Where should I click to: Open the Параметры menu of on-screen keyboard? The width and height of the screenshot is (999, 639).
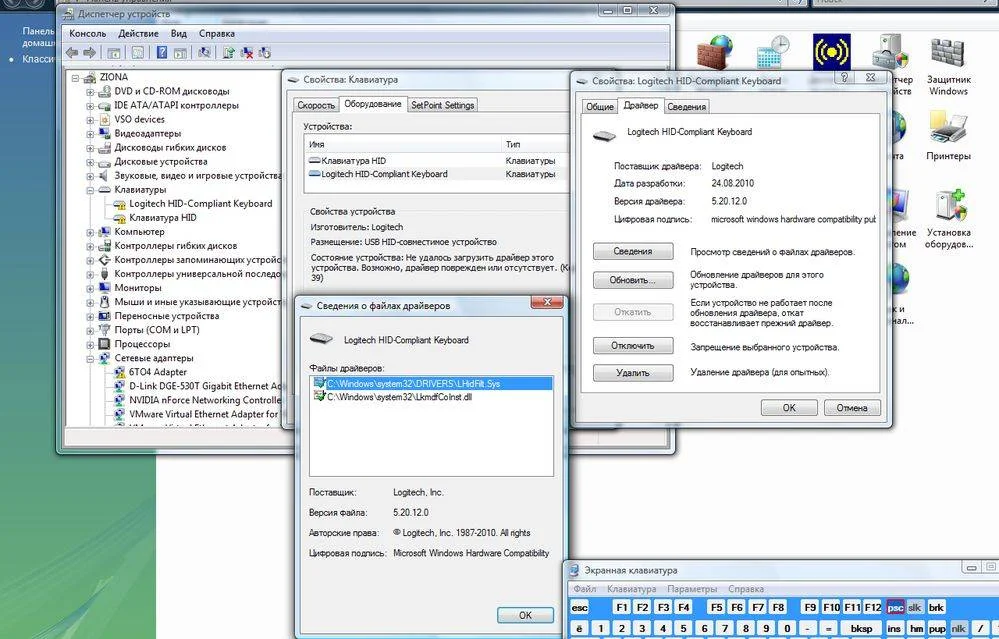[x=692, y=589]
